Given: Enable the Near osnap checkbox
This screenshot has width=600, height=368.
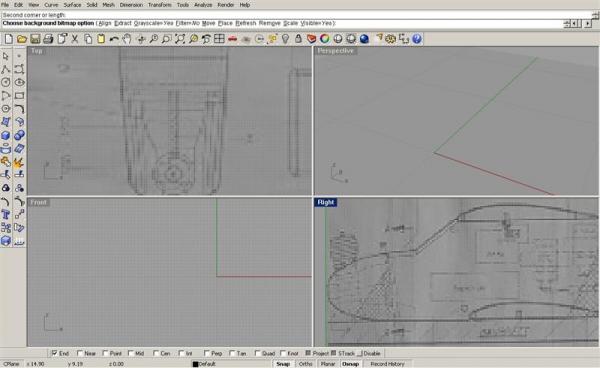Looking at the screenshot, I should [x=80, y=353].
